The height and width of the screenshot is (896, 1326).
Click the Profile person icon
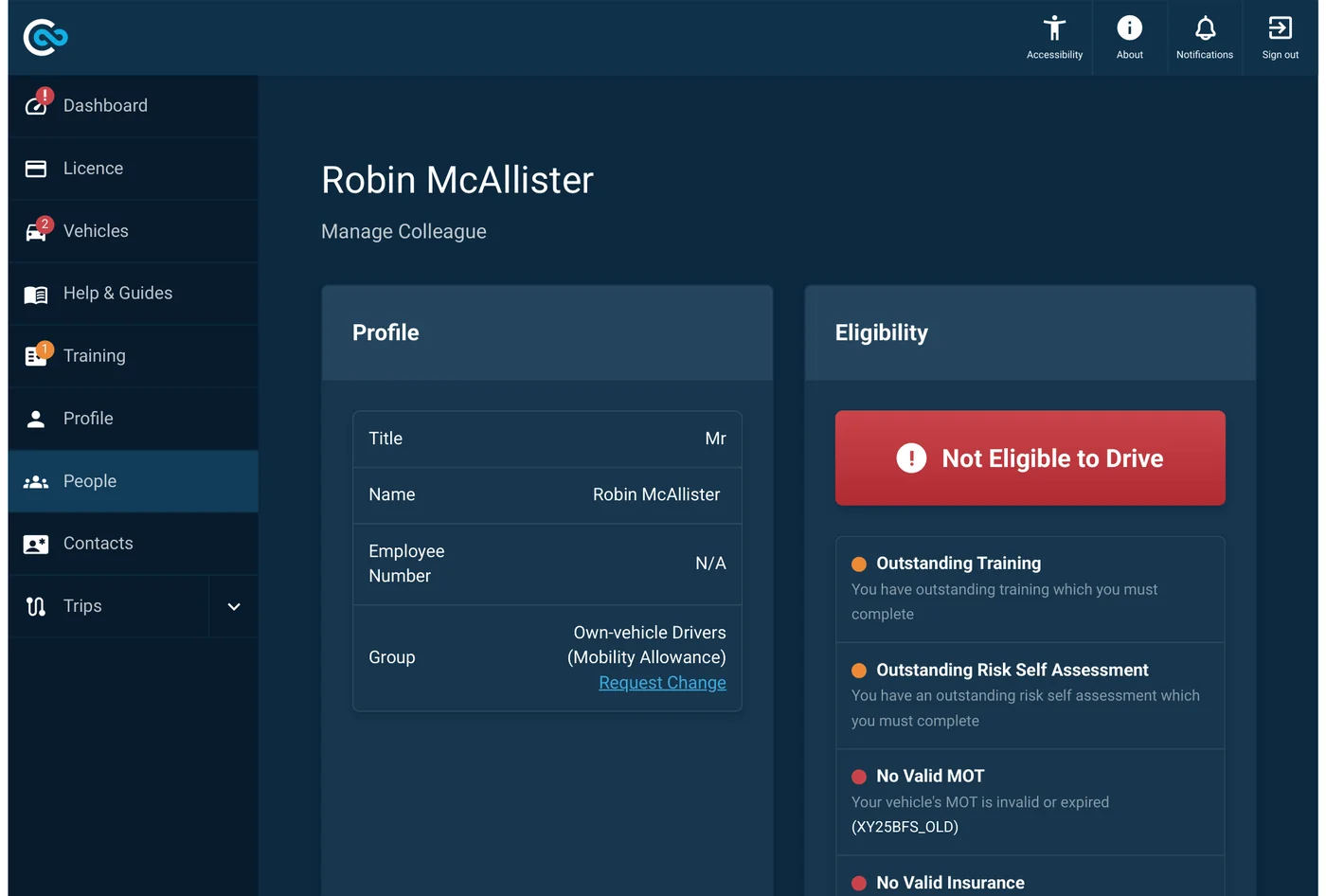(36, 419)
